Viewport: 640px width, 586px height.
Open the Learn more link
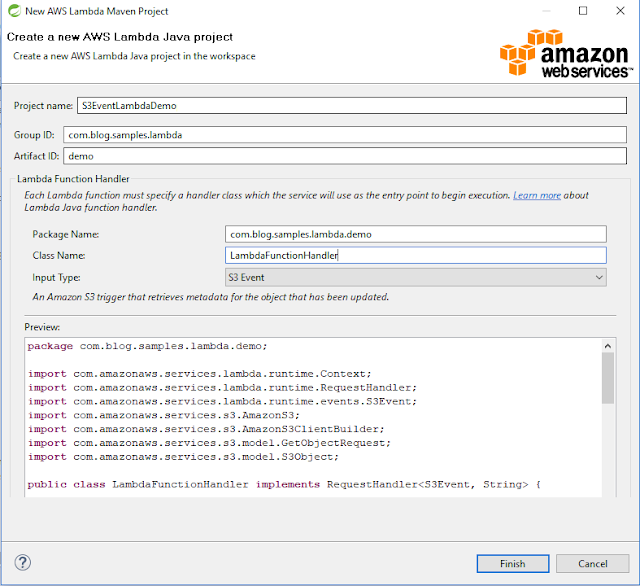point(537,195)
